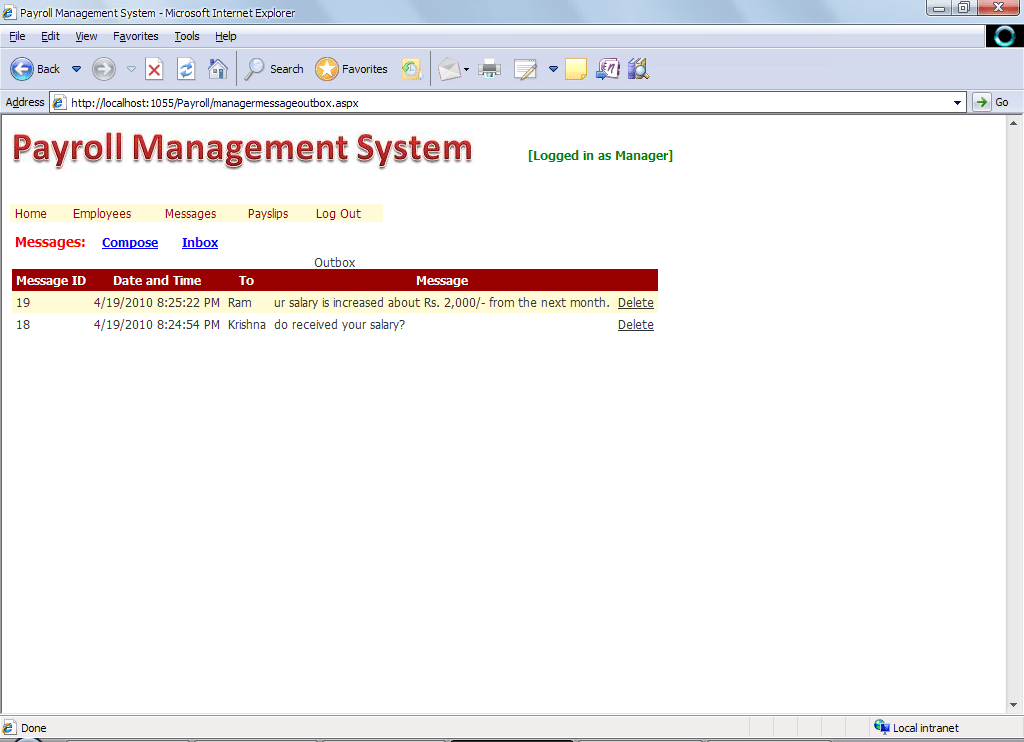Expand the Back button history dropdown arrow
This screenshot has height=742, width=1024.
76,69
